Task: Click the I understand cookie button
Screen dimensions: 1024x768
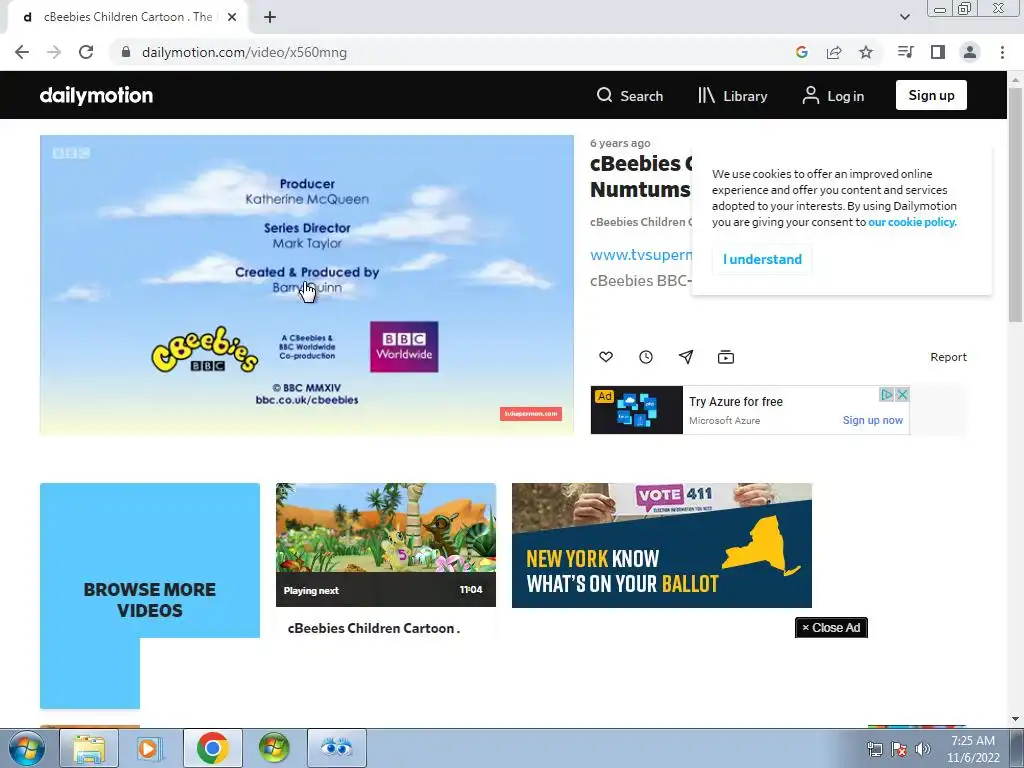Action: point(762,259)
